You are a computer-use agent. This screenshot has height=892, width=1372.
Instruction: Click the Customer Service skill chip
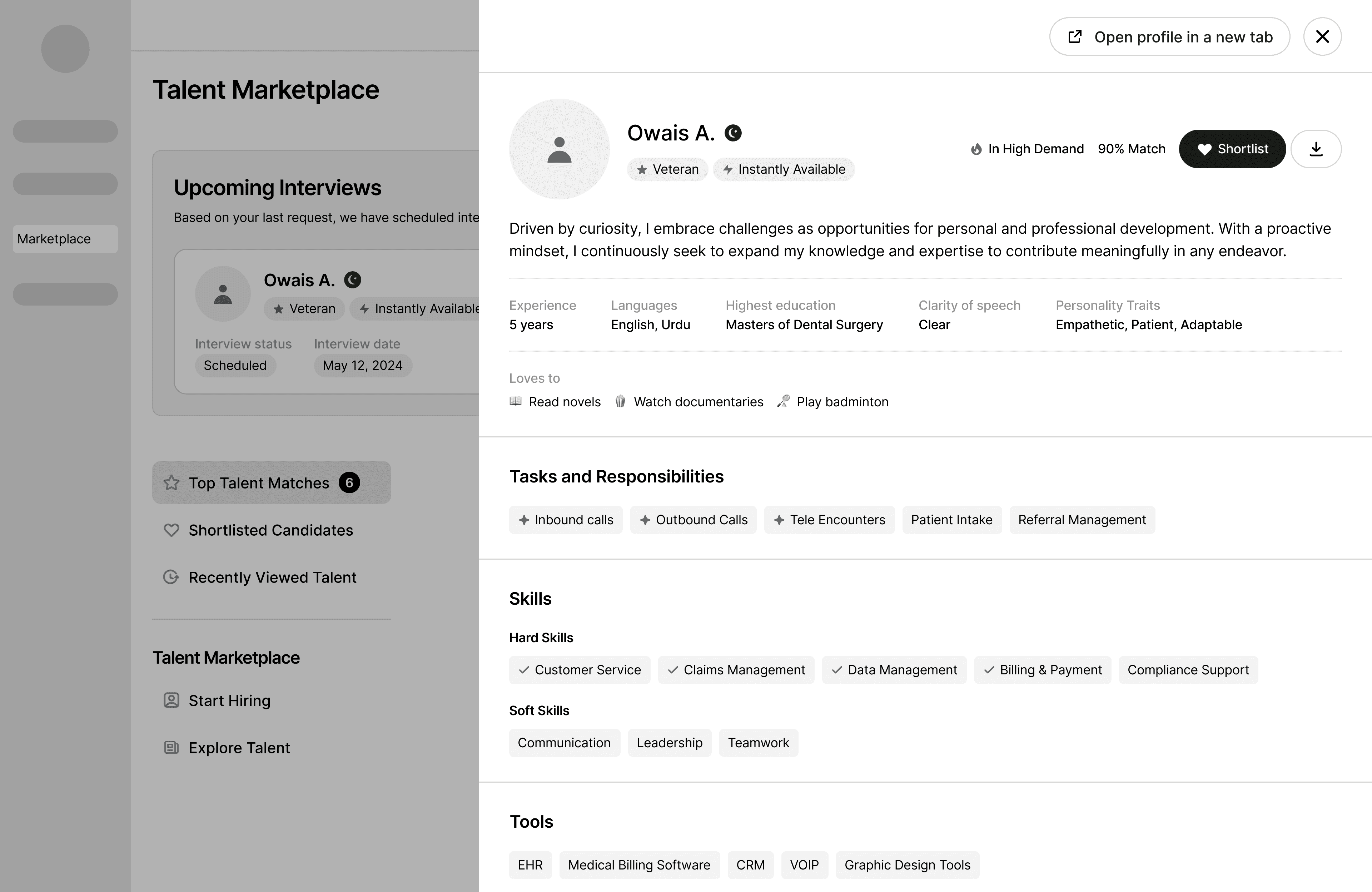(580, 670)
